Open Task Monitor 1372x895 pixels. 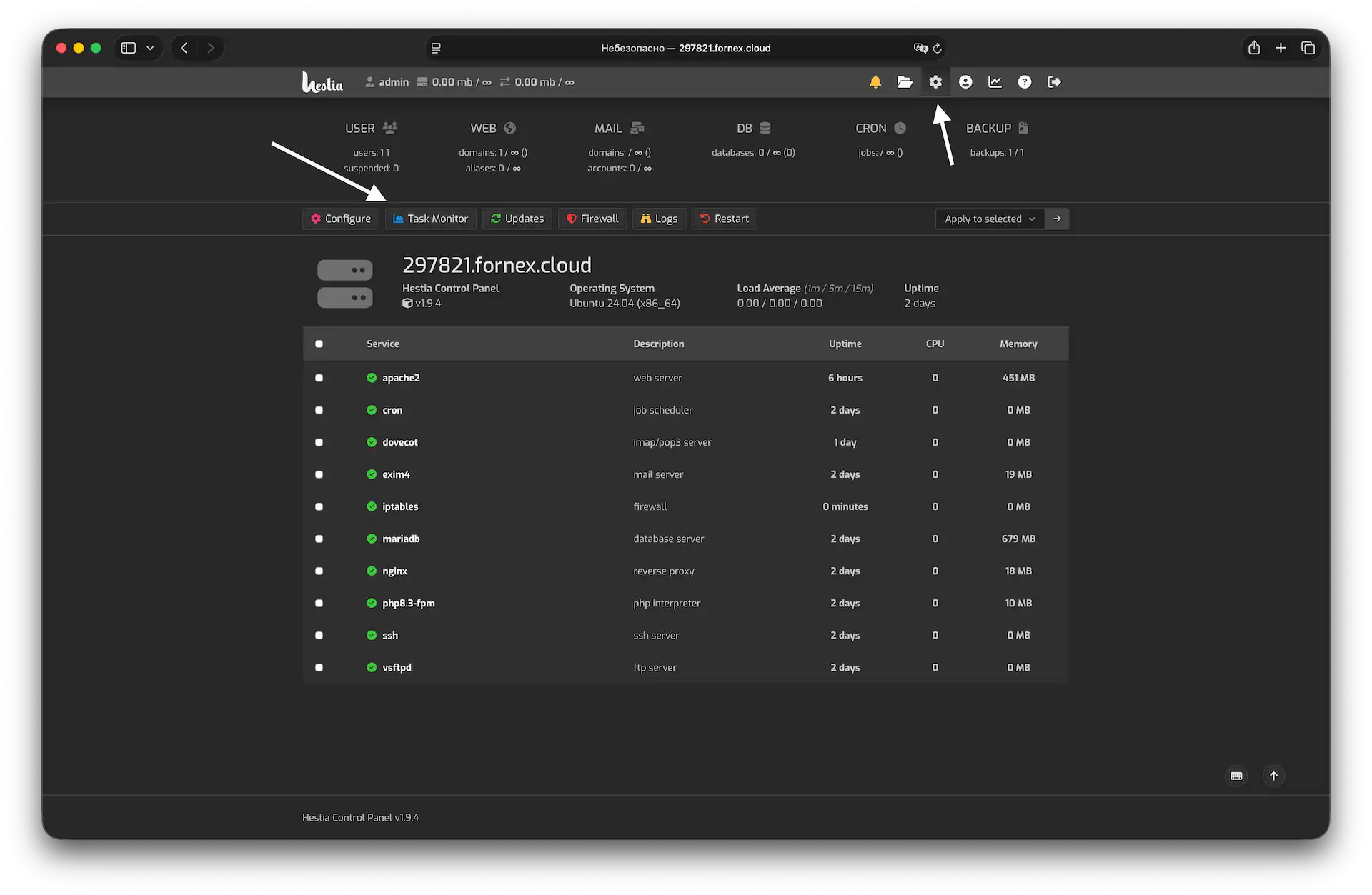point(431,219)
